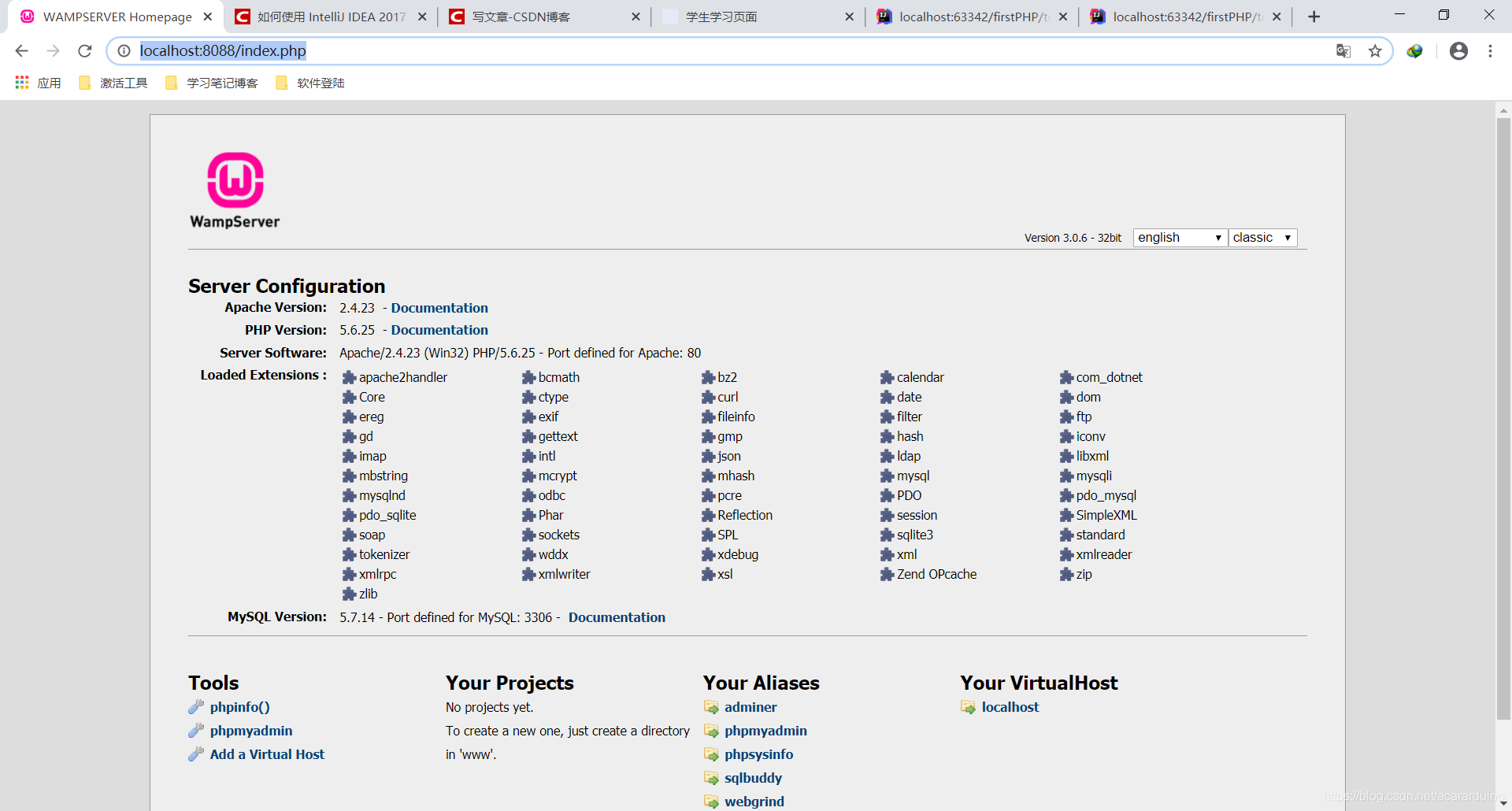The image size is (1512, 811).
Task: Open the translate page icon
Action: 1343,50
